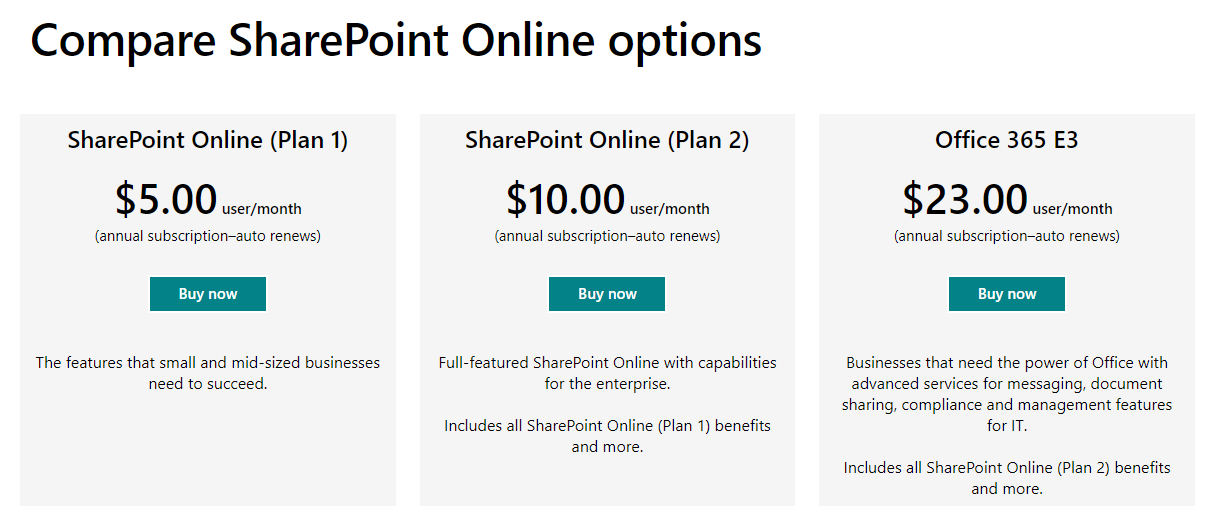Click the $5.00 price text

click(166, 199)
